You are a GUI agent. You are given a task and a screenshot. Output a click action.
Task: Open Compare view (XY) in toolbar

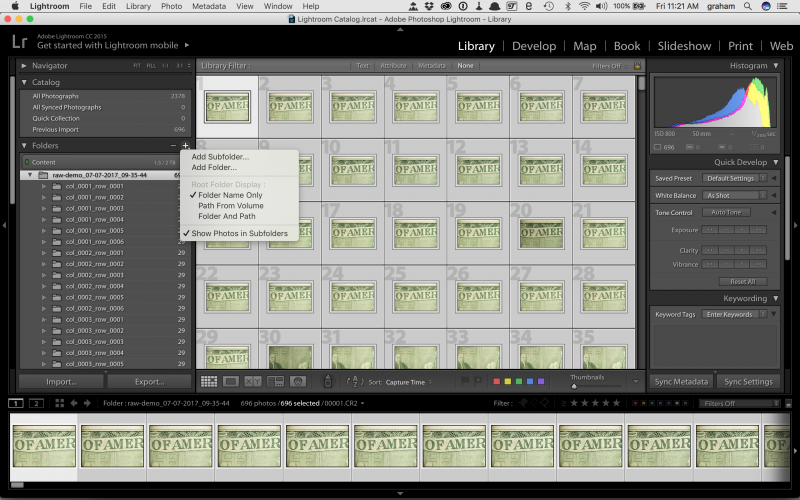click(252, 381)
